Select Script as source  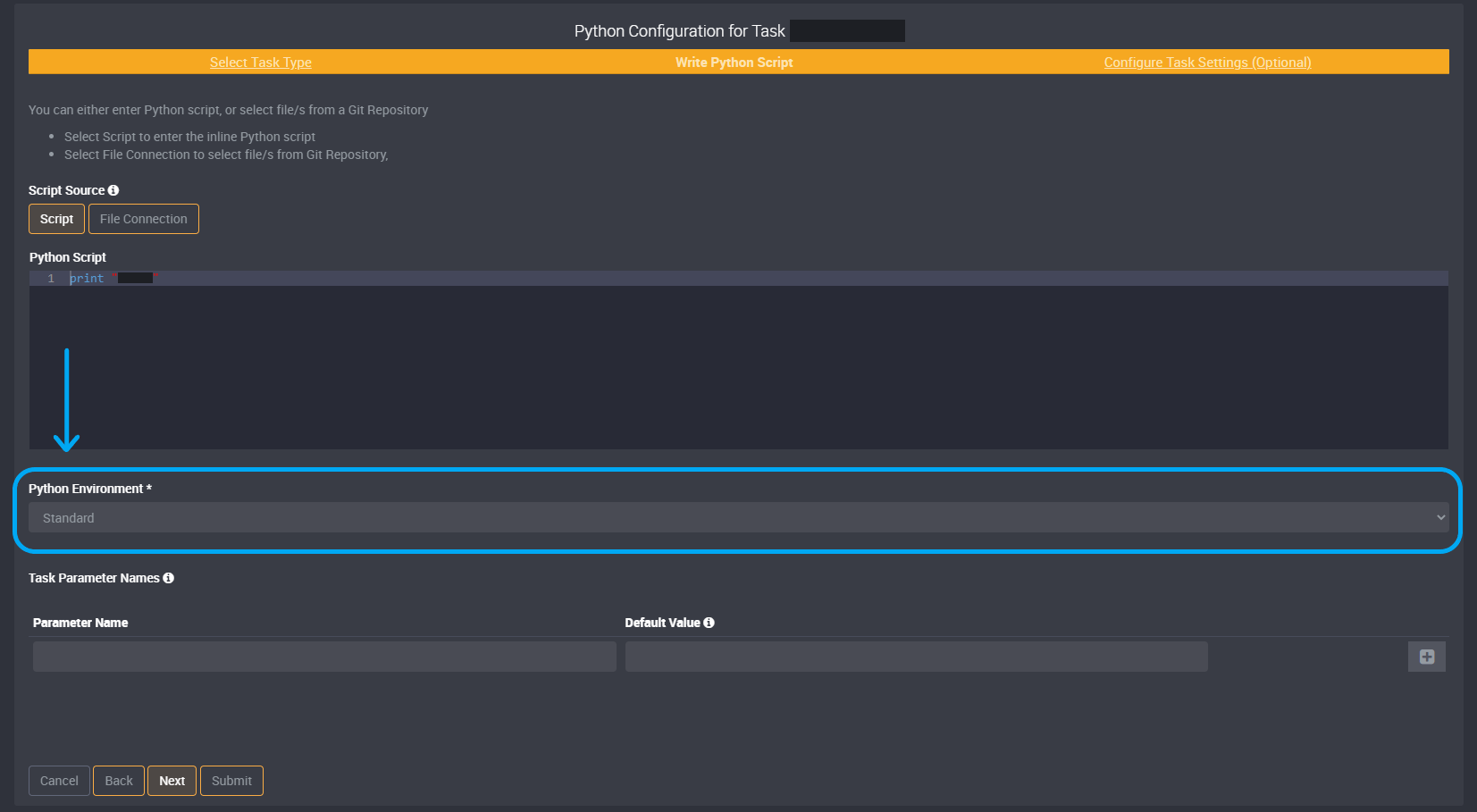[x=56, y=219]
